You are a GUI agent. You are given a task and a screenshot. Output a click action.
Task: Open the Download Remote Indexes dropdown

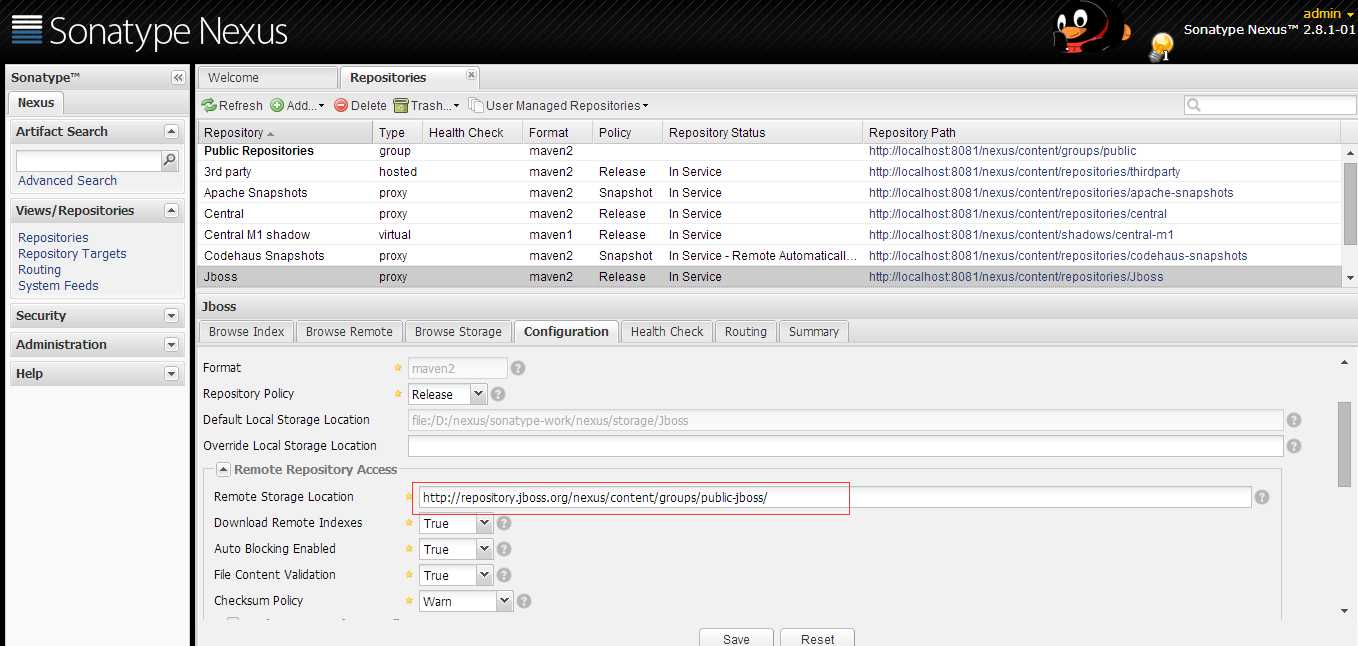point(484,523)
